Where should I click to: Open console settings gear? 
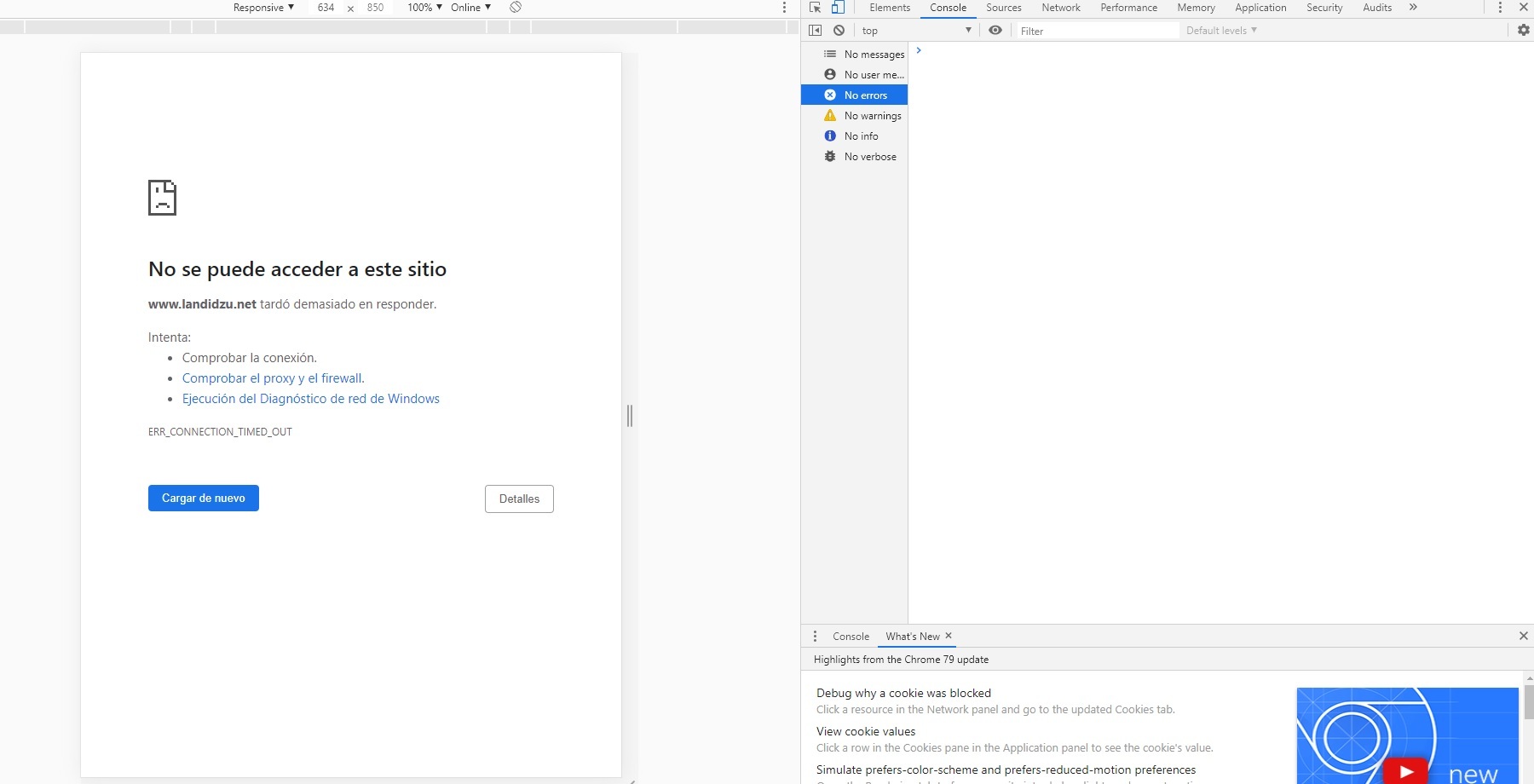point(1524,31)
